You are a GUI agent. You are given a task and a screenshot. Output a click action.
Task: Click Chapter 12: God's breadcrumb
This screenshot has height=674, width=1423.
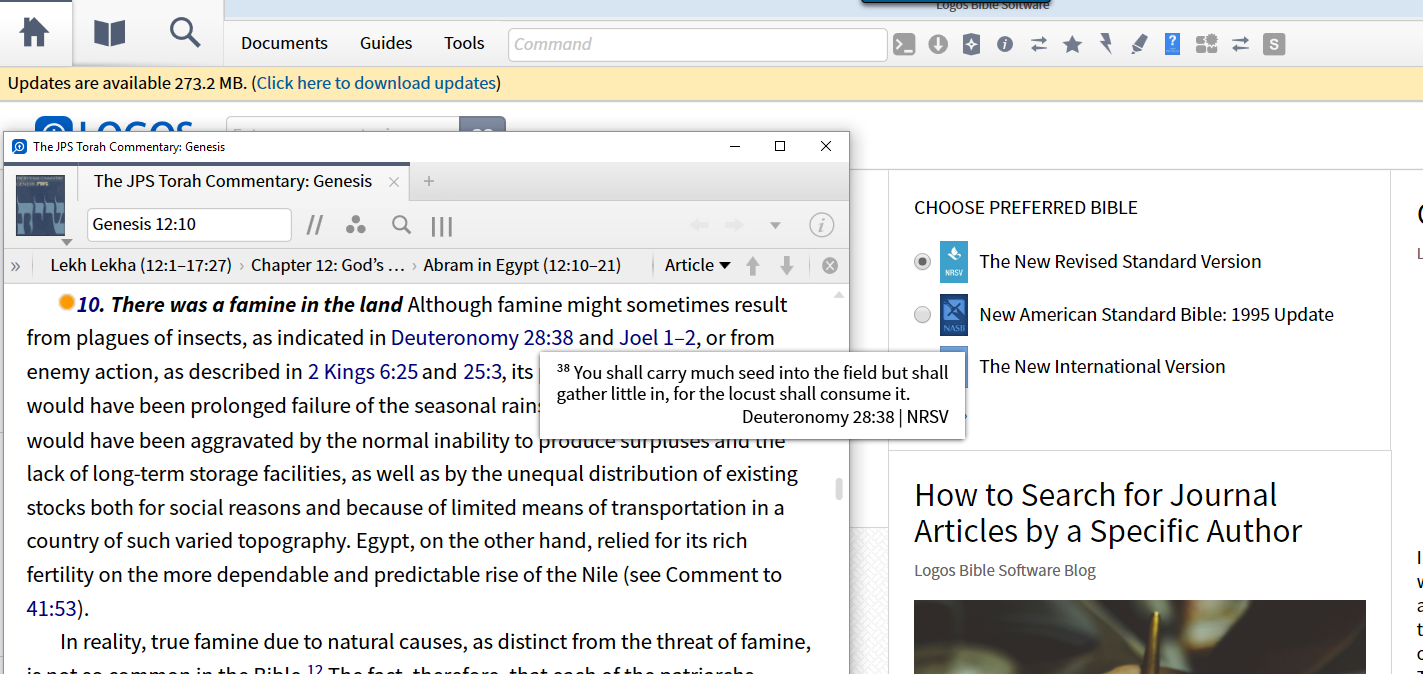328,265
